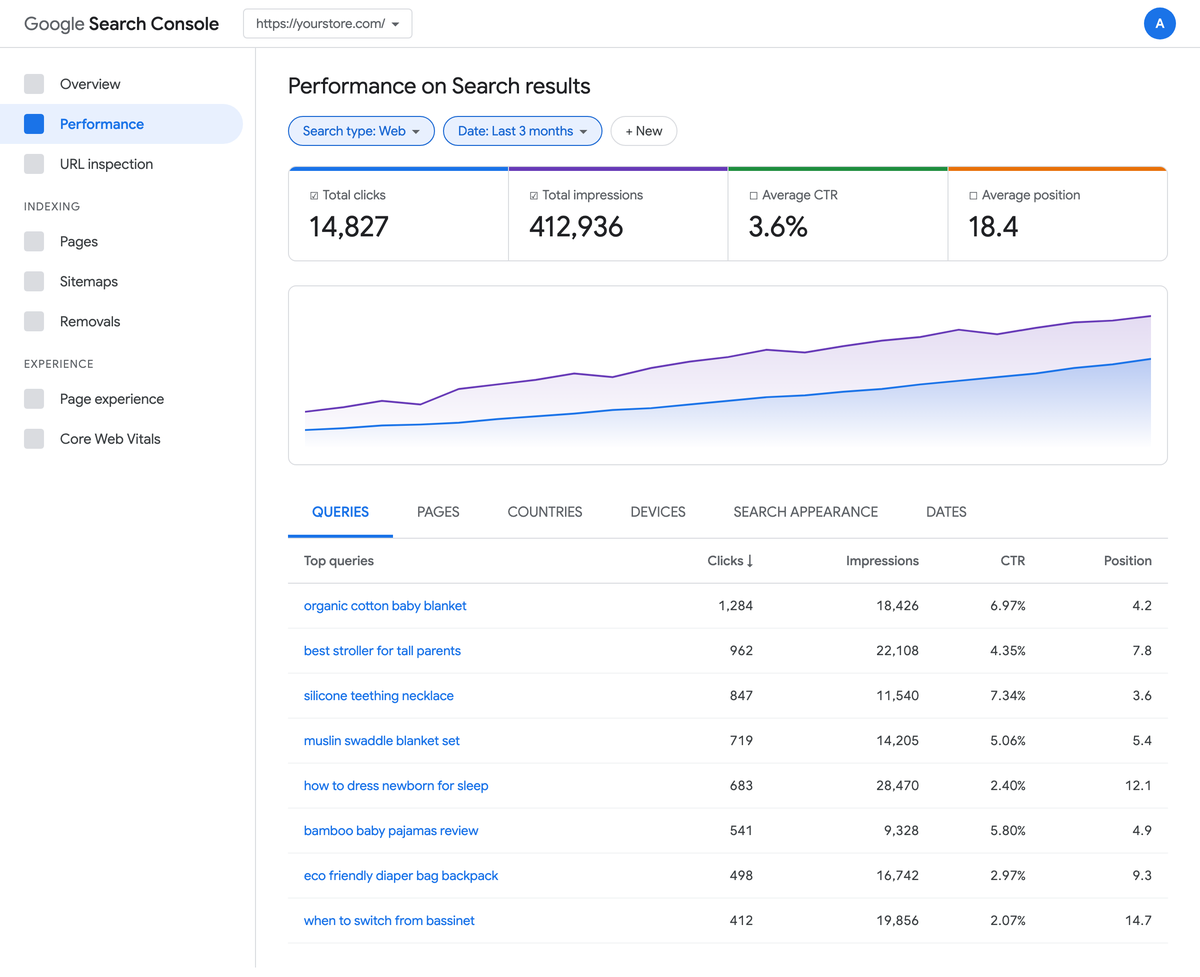Disable the Total impressions metric
1200x977 pixels.
(617, 213)
